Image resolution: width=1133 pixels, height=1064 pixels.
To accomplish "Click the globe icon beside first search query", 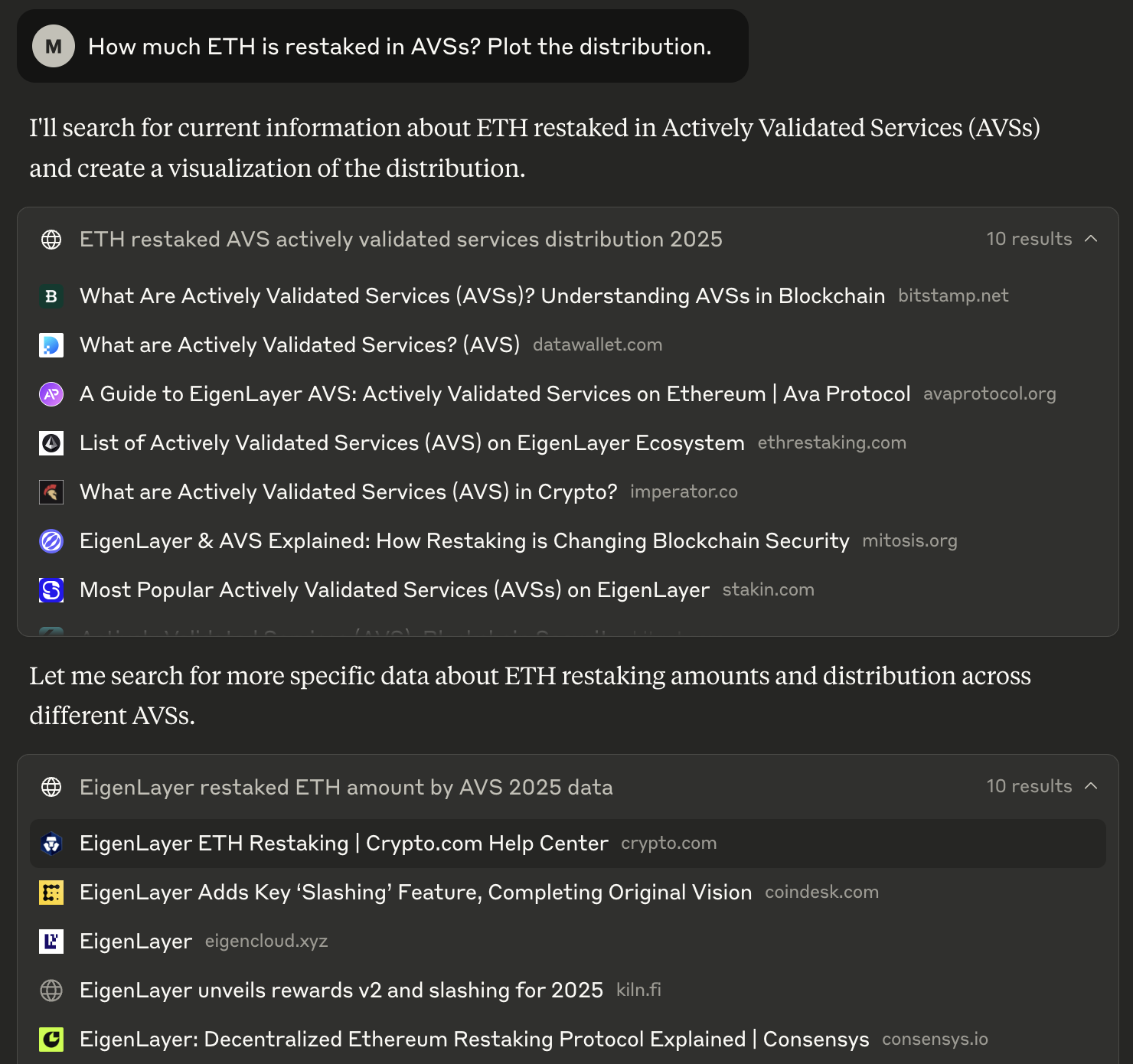I will pos(51,240).
